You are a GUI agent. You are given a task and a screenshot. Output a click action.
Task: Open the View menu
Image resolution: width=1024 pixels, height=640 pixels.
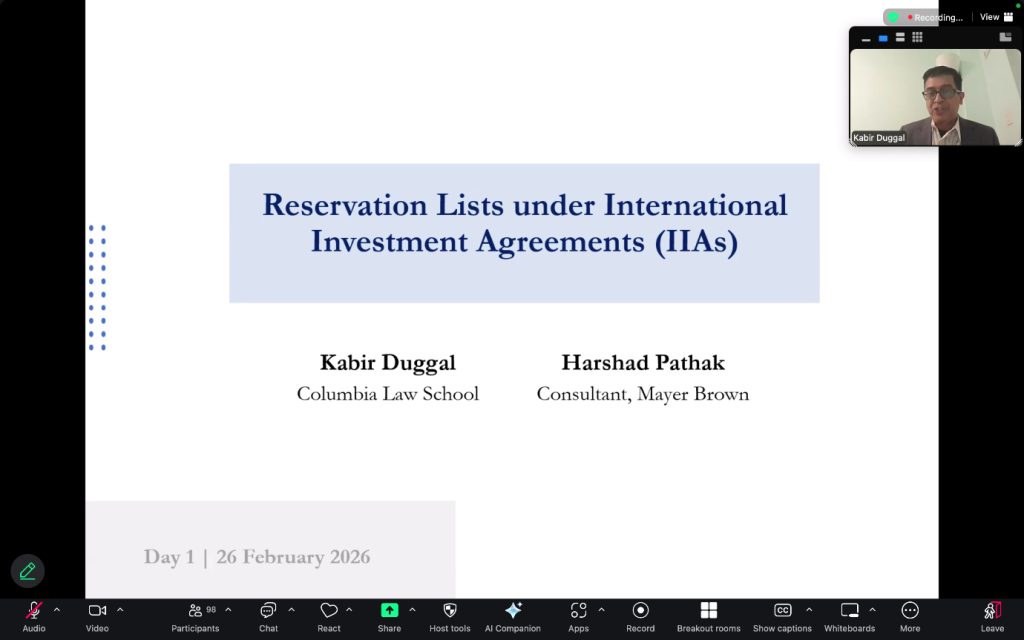click(x=990, y=17)
